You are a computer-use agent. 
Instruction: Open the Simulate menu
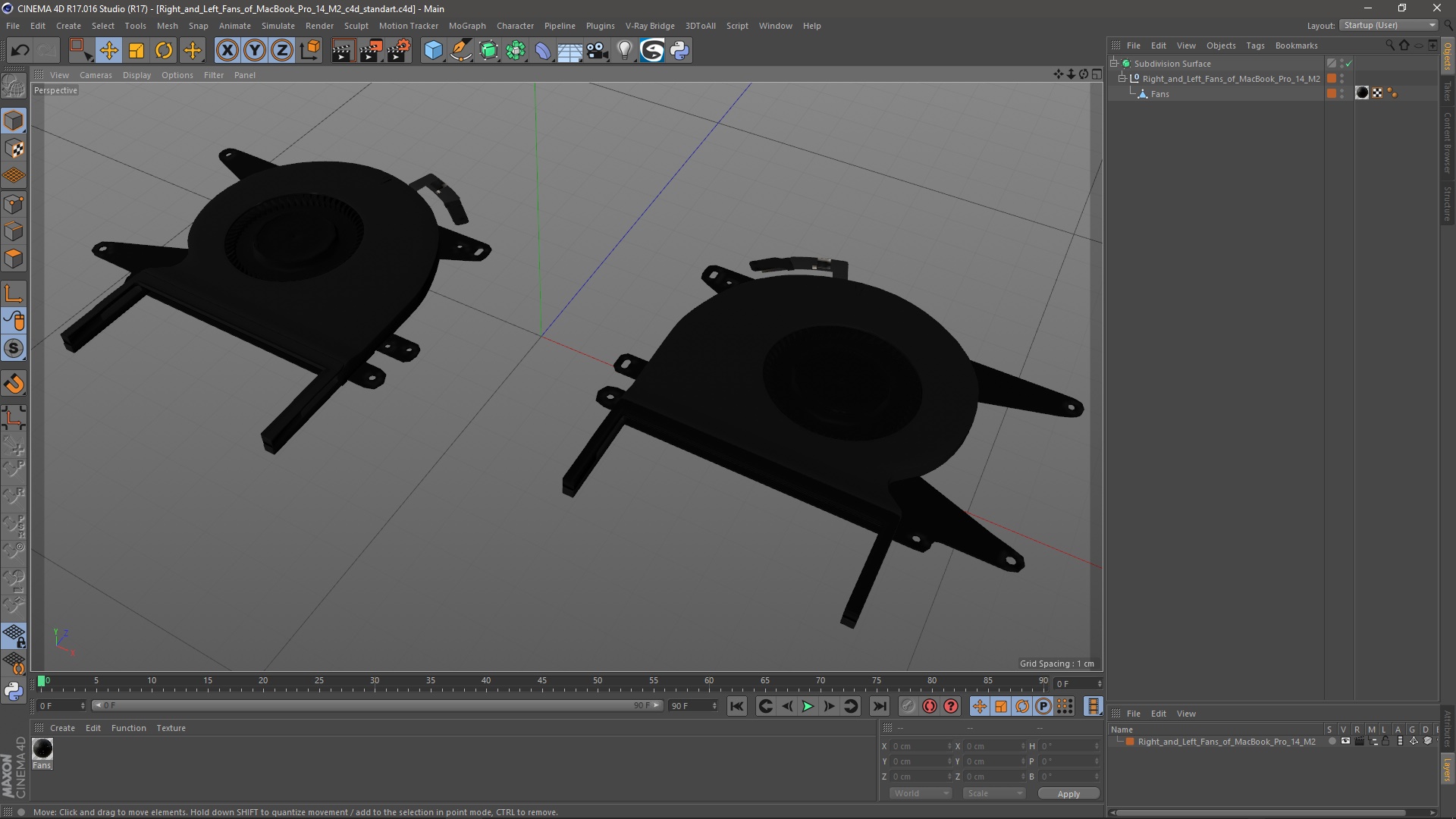tap(278, 26)
